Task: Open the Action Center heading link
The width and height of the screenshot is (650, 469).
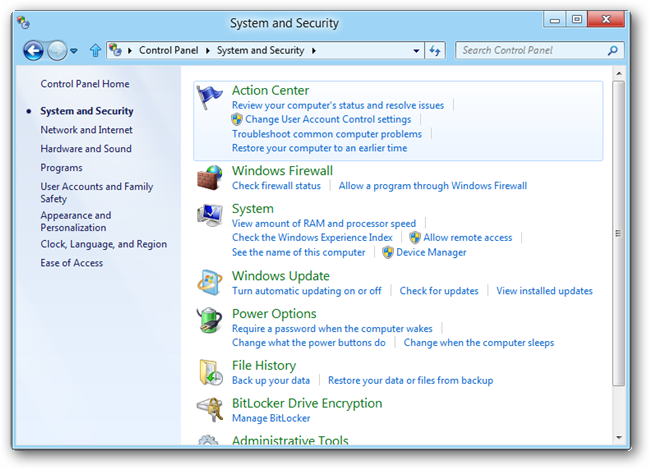Action: pyautogui.click(x=270, y=90)
